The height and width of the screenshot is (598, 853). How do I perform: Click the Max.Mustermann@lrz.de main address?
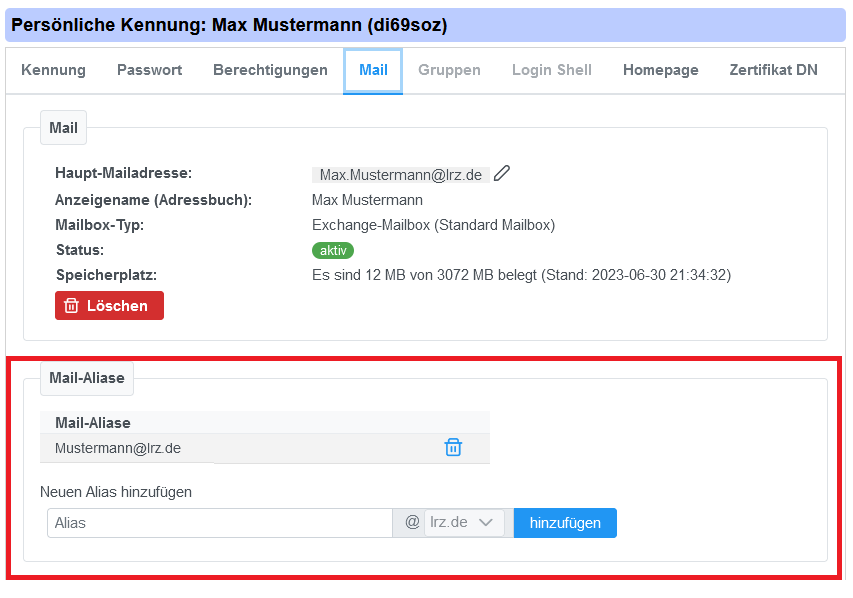point(400,175)
